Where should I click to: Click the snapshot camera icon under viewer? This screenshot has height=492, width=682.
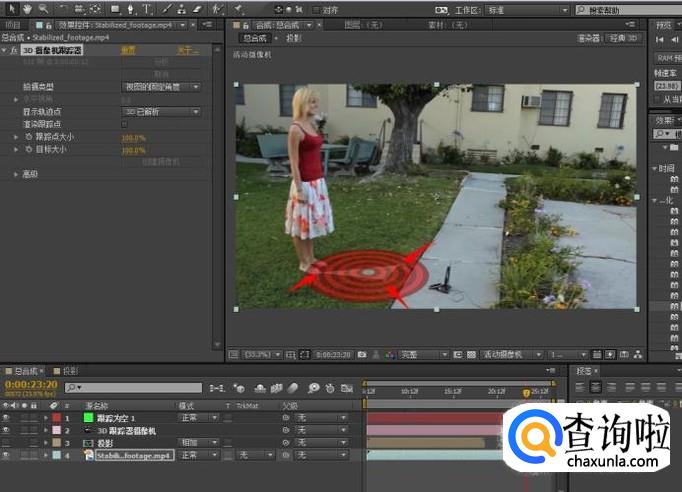click(361, 354)
